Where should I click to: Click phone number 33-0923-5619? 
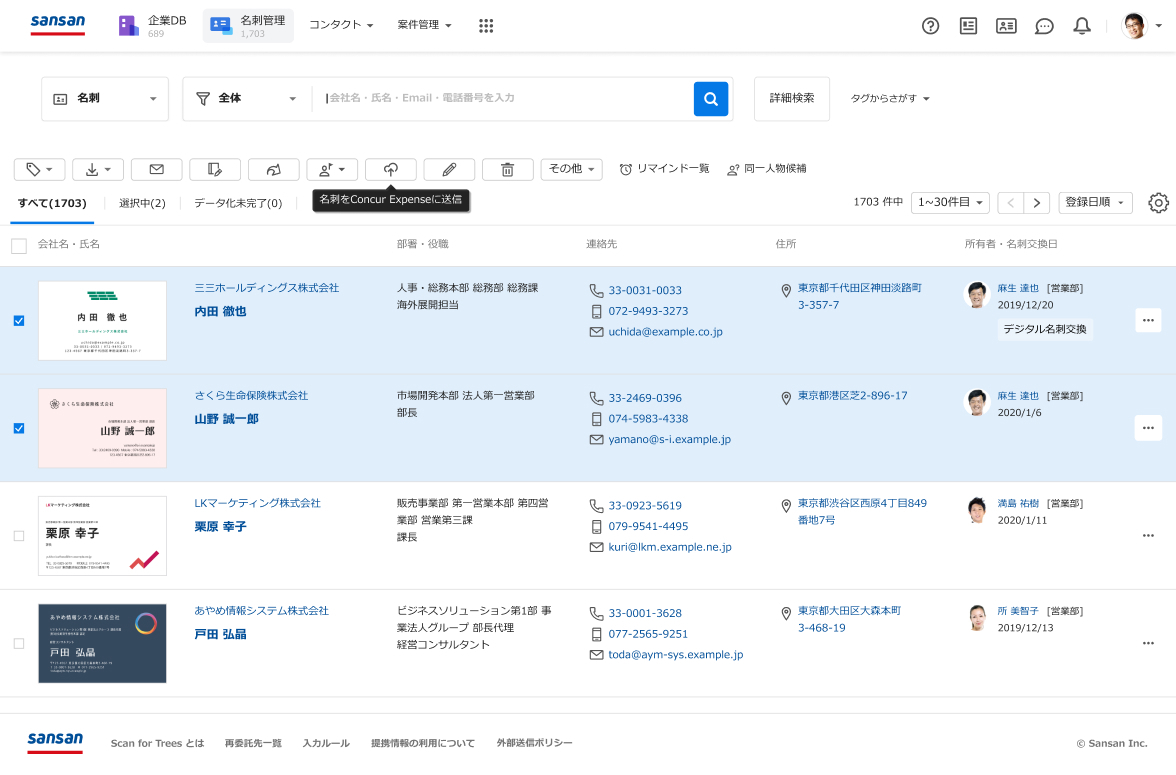[645, 506]
